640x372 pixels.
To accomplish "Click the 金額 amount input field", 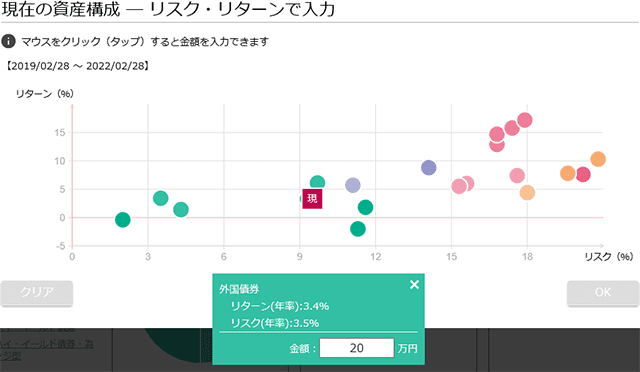I will click(357, 348).
